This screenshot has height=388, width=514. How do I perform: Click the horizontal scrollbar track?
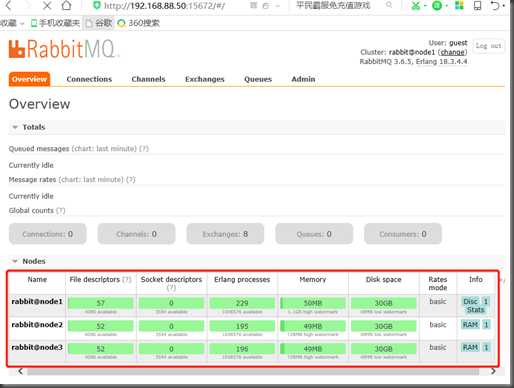[x=253, y=371]
